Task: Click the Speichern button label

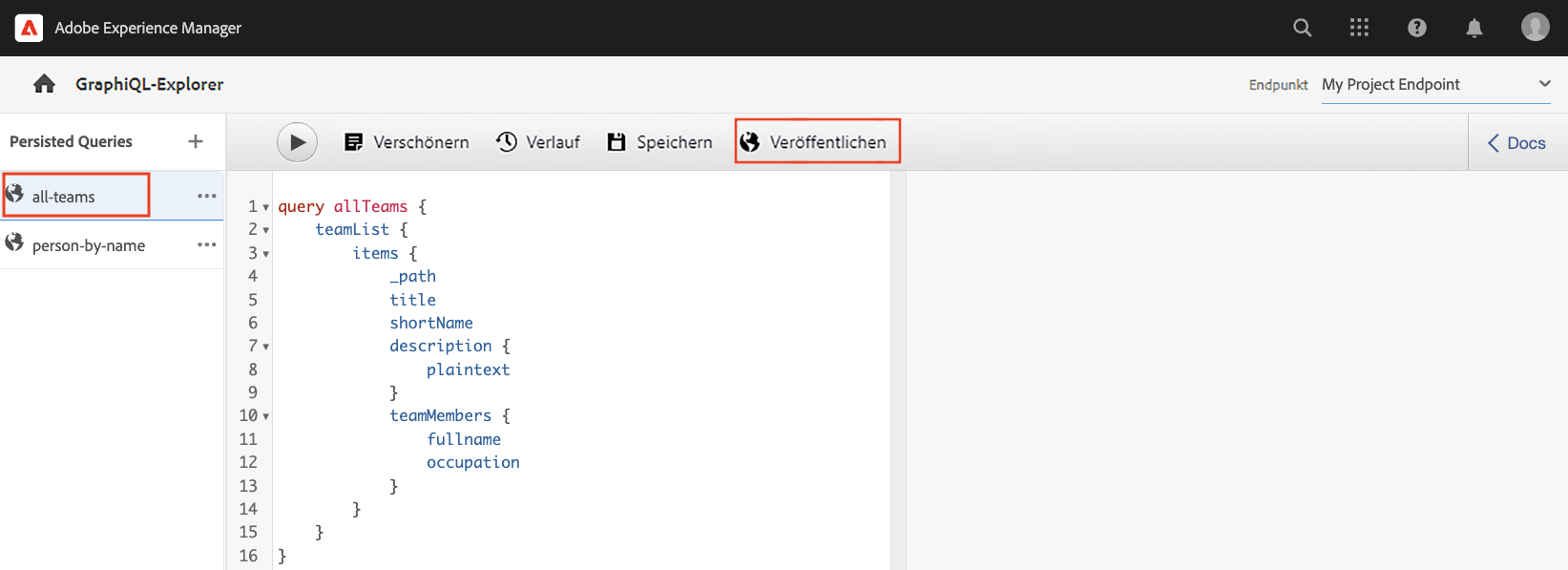Action: coord(675,142)
